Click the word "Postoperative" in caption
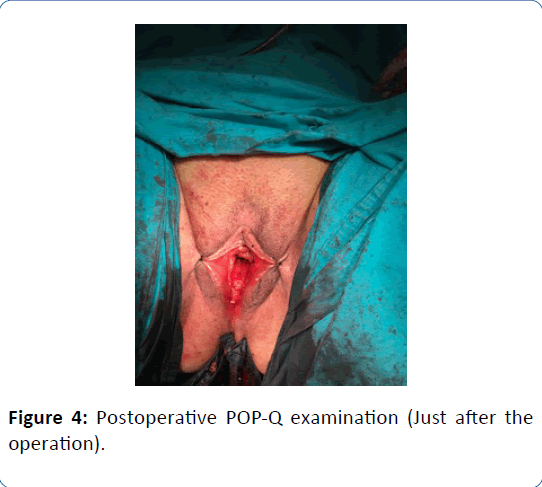Image resolution: width=542 pixels, height=487 pixels. [x=156, y=418]
